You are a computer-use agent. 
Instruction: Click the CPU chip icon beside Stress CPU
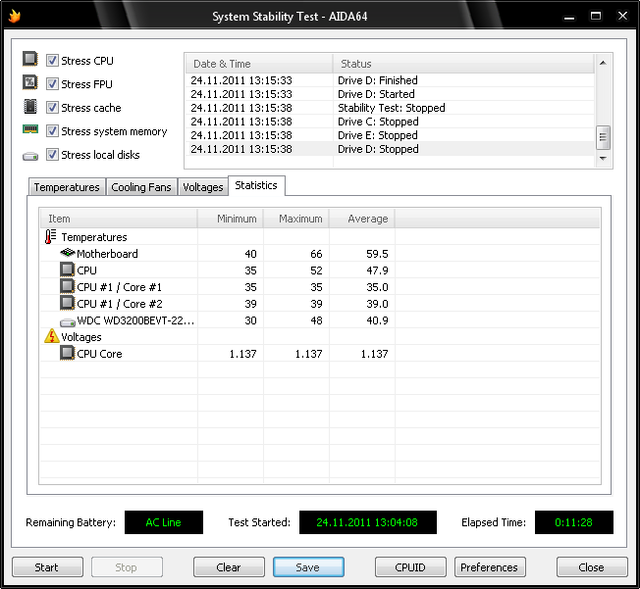click(31, 60)
